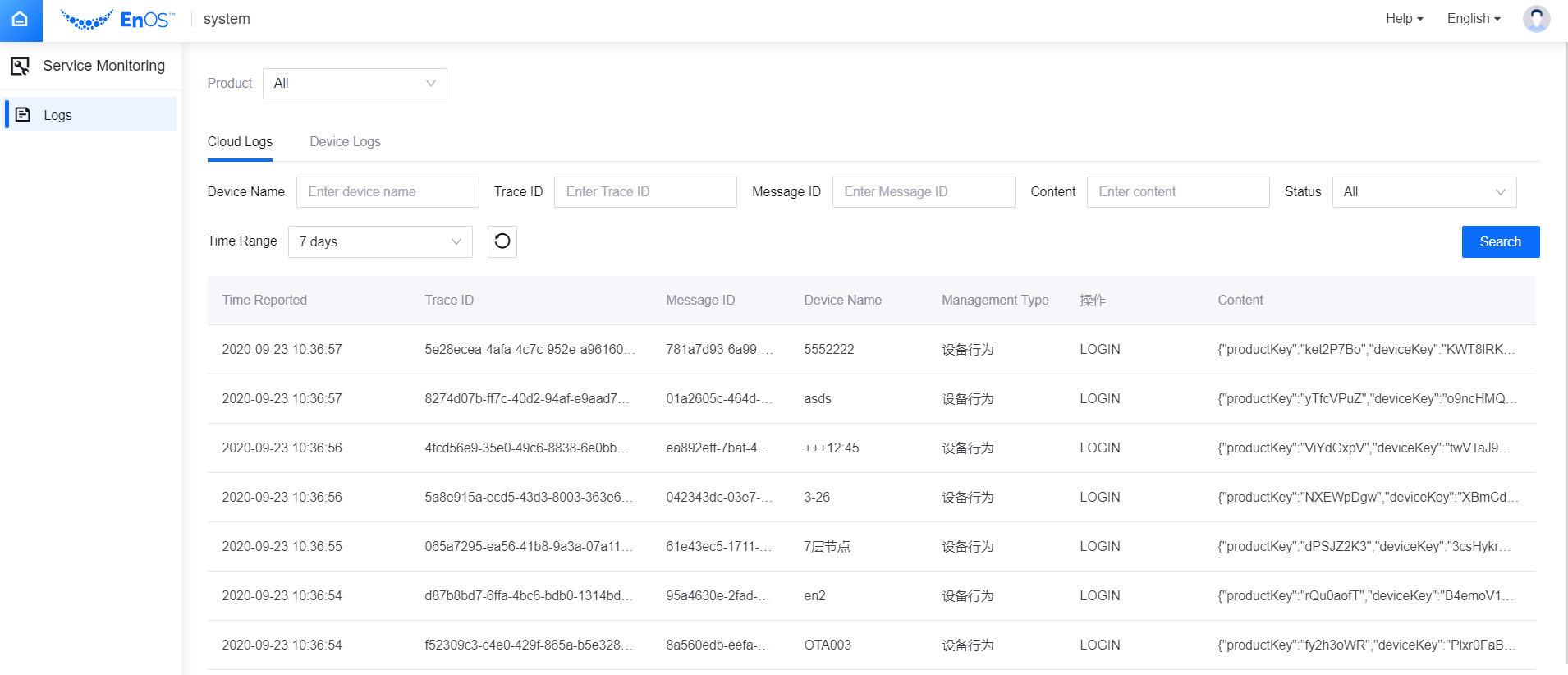Click the Time Reported column header

(264, 301)
